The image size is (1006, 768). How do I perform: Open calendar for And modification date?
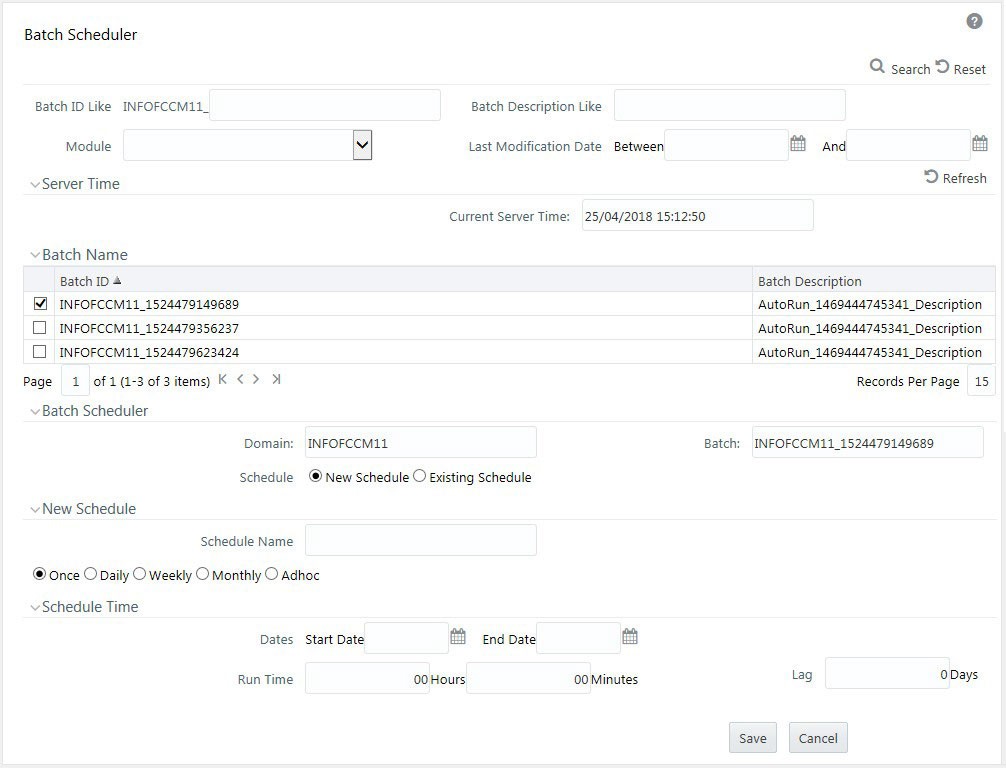980,143
